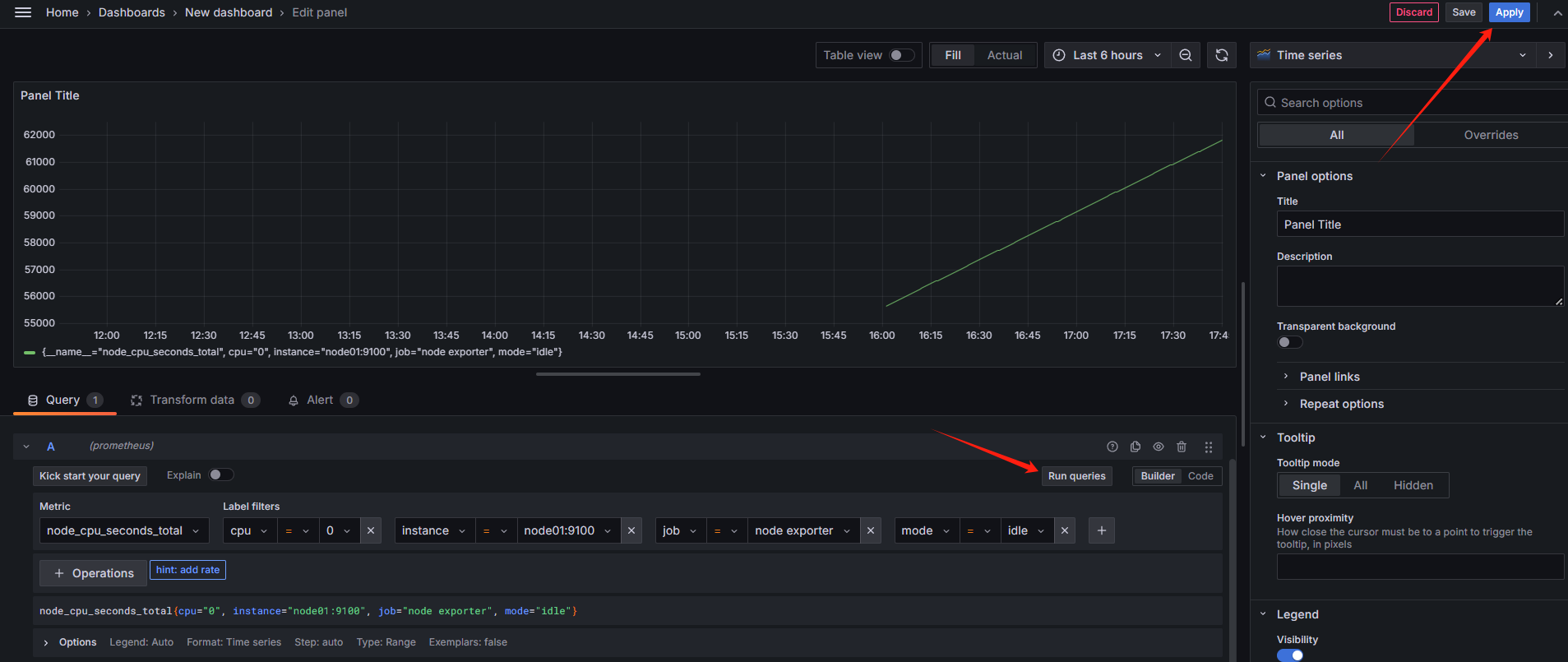Viewport: 1568px width, 662px height.
Task: Click the Save button
Action: (1464, 12)
